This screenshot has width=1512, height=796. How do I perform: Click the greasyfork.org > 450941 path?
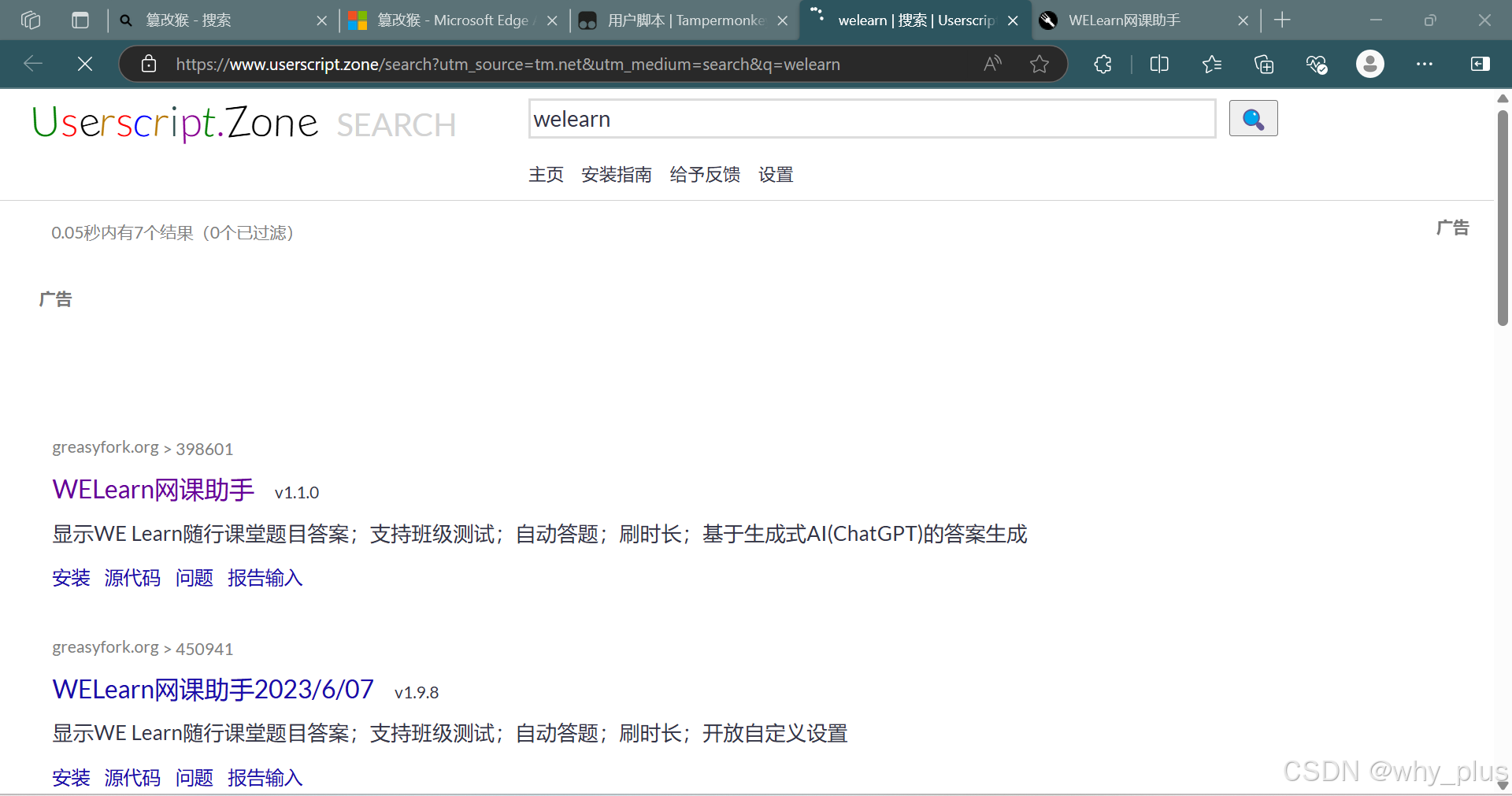pos(143,648)
